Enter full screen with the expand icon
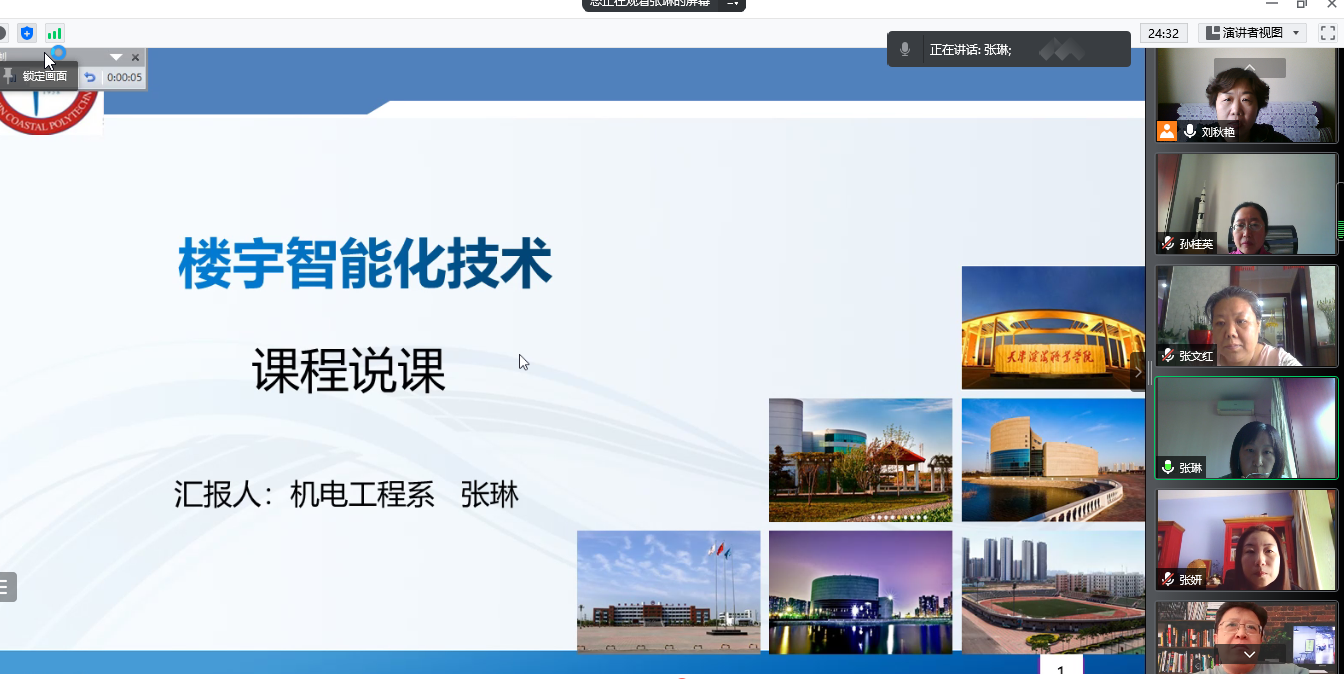The image size is (1344, 679). [1328, 33]
